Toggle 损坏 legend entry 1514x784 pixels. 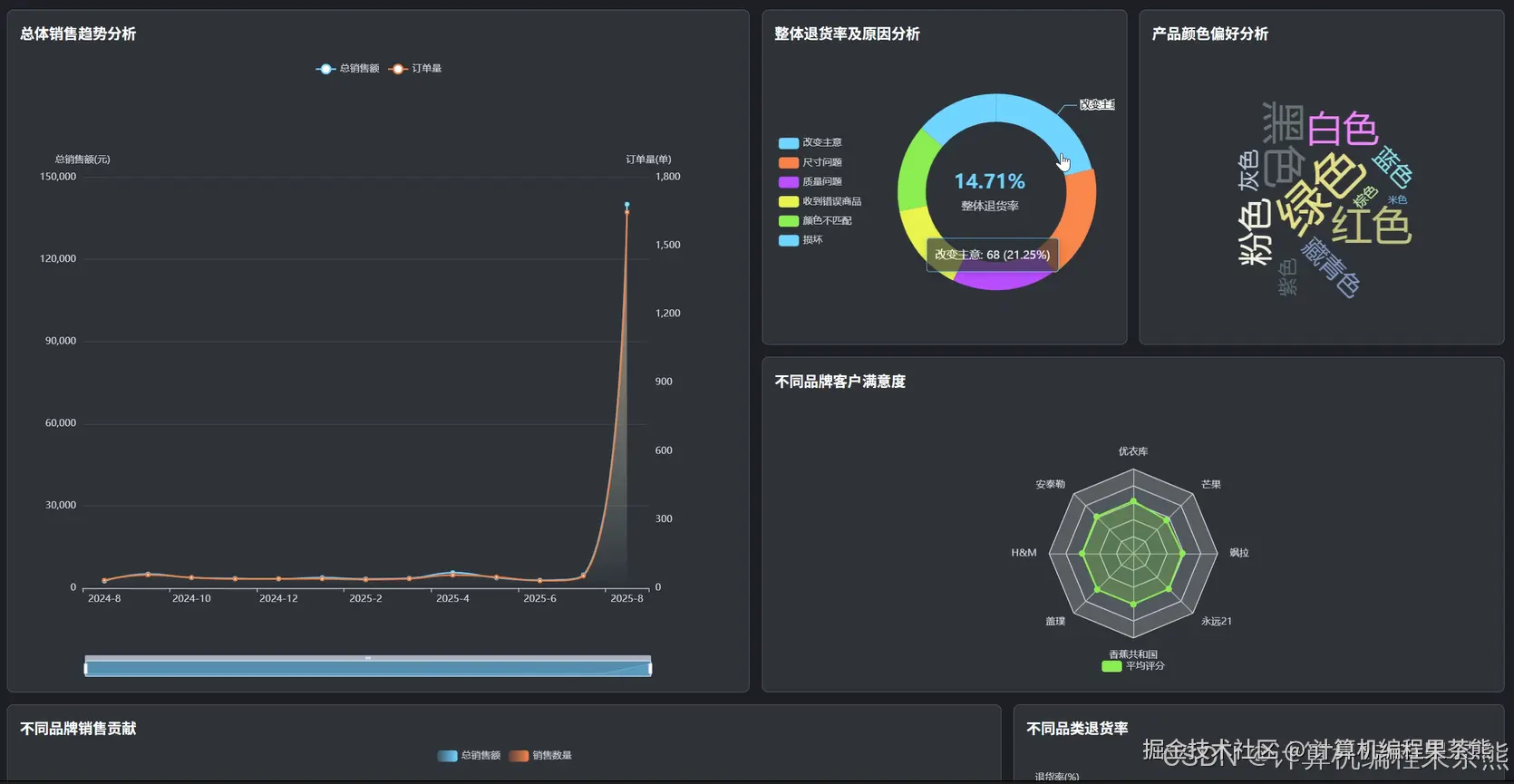coord(801,240)
